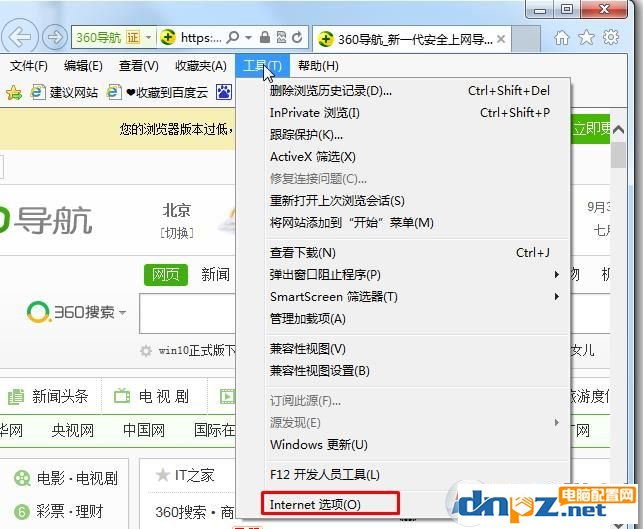The image size is (643, 529).
Task: Close the 360导航 tab with its X
Action: [x=501, y=39]
